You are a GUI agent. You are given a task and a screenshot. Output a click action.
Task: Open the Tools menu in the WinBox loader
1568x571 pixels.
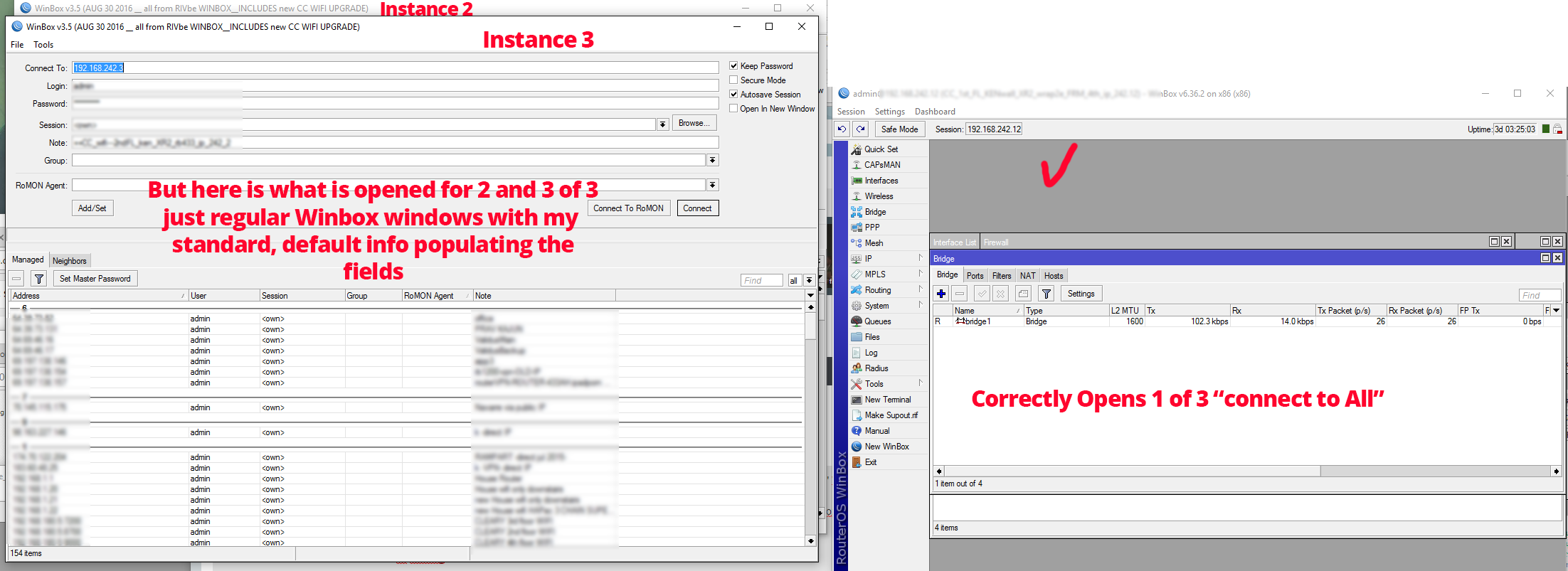[43, 45]
